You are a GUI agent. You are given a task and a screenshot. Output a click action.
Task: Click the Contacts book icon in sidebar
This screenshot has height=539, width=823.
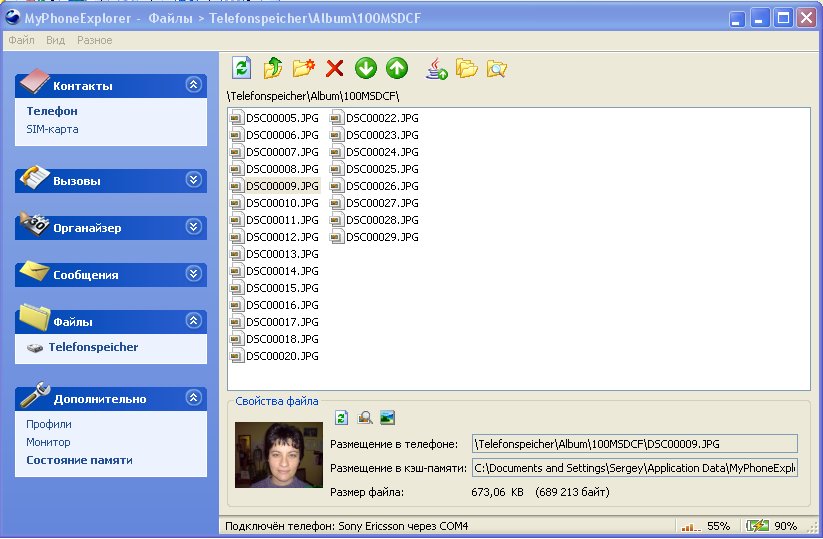click(x=34, y=81)
